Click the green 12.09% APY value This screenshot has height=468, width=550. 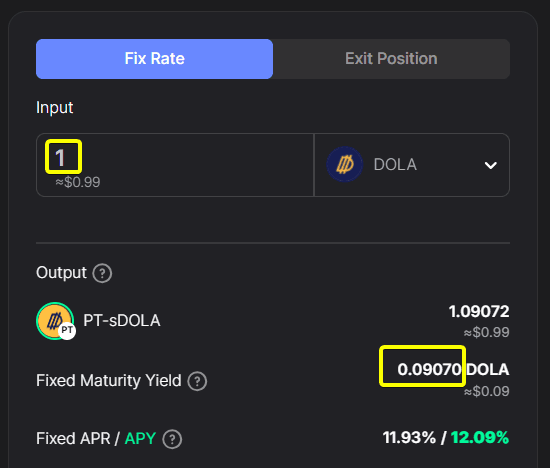[479, 437]
